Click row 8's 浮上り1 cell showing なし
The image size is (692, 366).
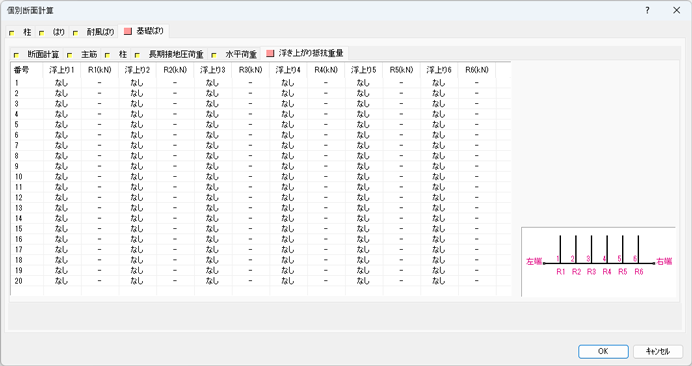click(x=62, y=156)
